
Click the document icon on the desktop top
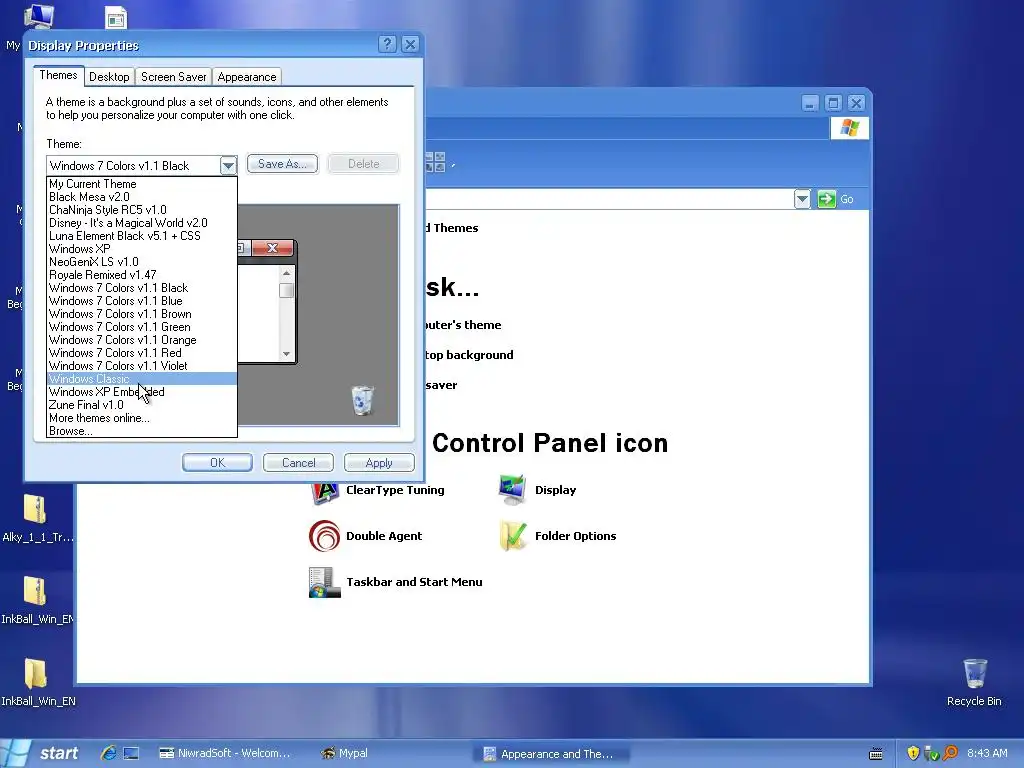[x=116, y=18]
